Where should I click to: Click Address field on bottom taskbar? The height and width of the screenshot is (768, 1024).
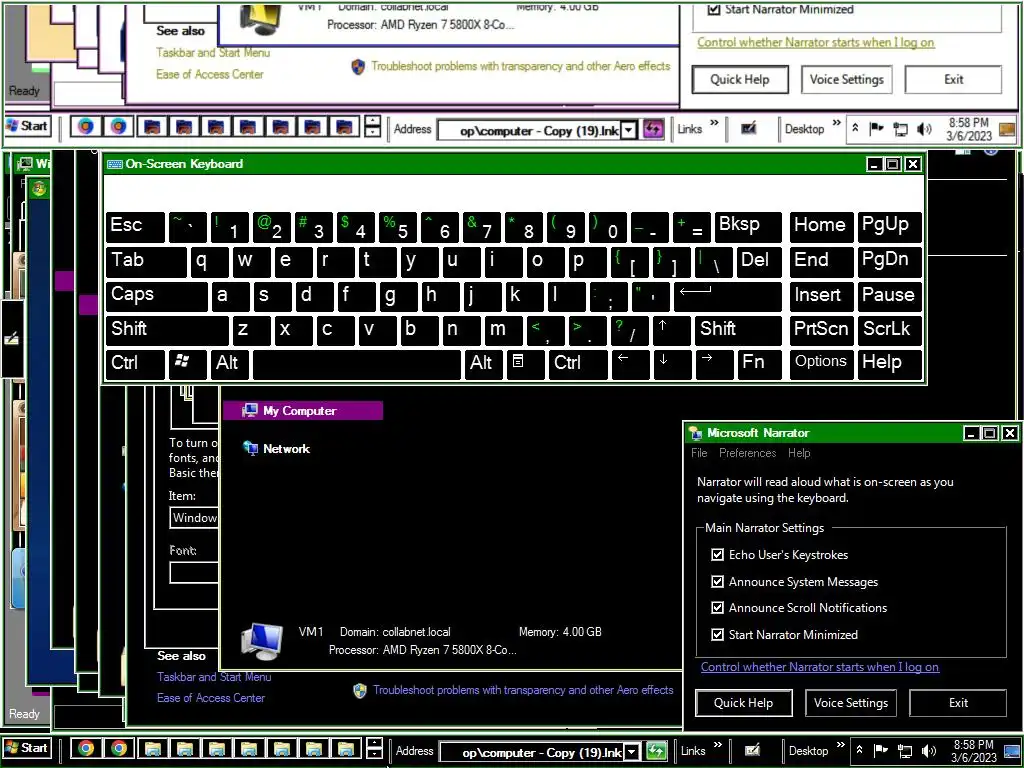(533, 752)
